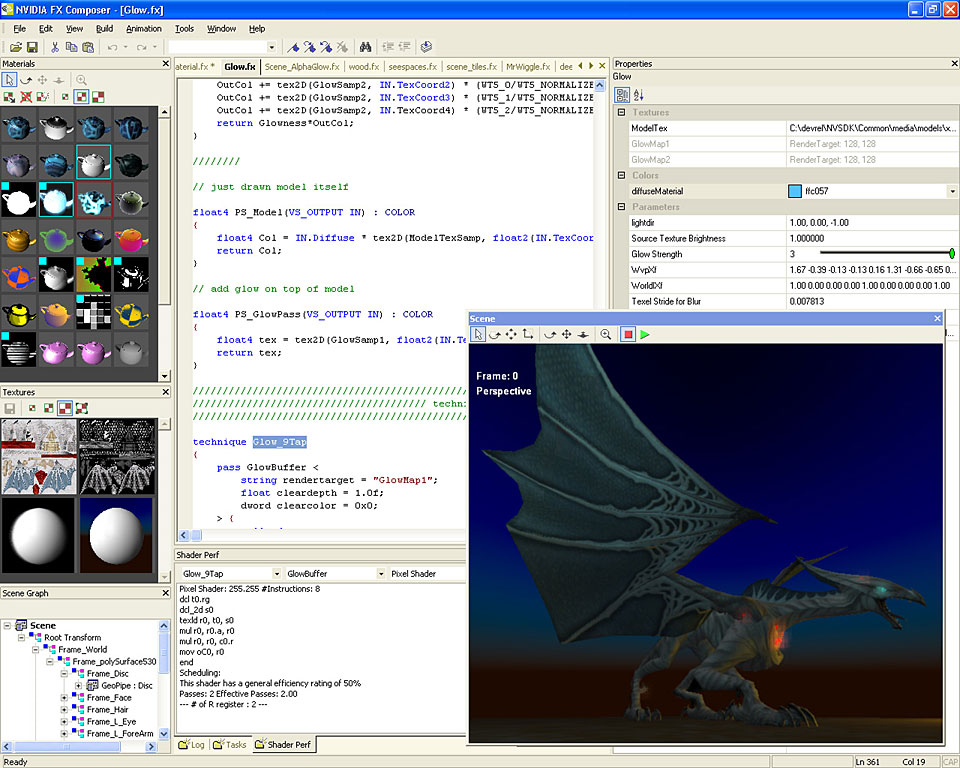960x768 pixels.
Task: Click the Scene window dolly camera icon
Action: point(583,334)
